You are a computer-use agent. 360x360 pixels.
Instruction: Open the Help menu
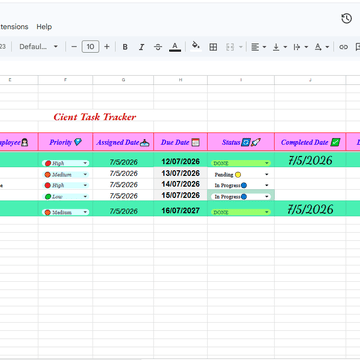(44, 27)
